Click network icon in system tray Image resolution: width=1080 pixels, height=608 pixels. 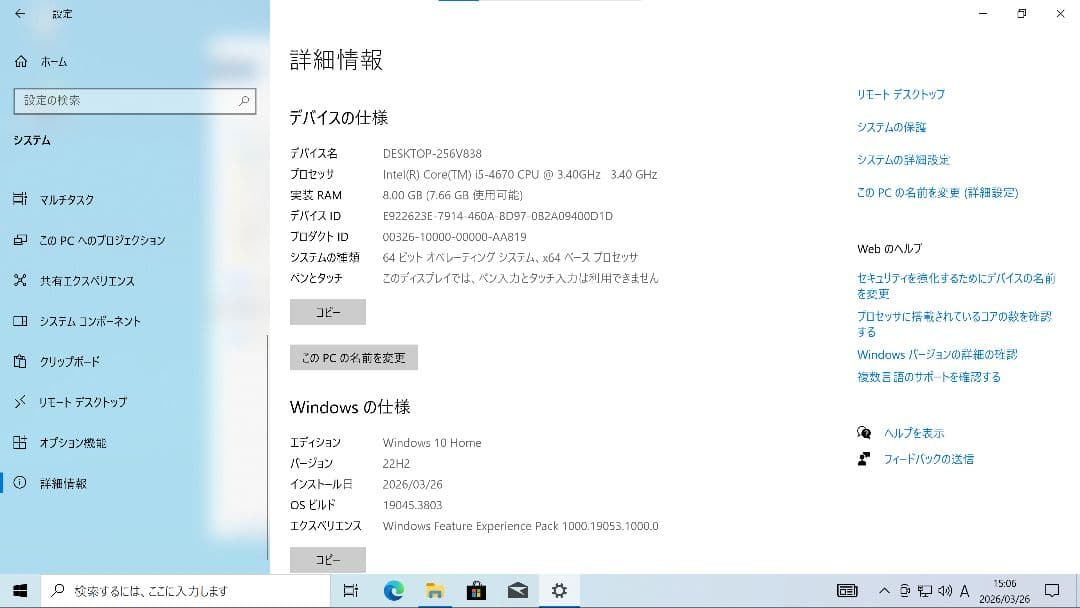(925, 591)
